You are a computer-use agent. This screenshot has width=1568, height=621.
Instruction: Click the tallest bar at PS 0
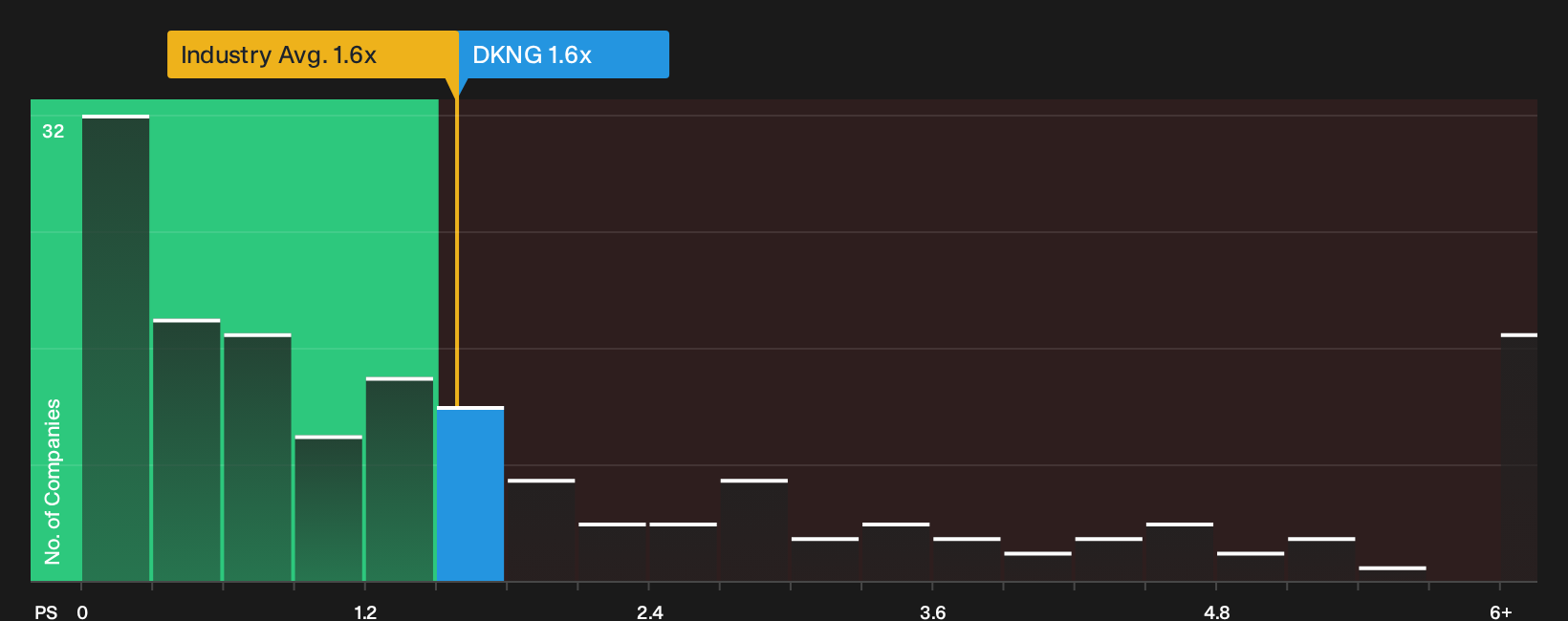pos(116,348)
